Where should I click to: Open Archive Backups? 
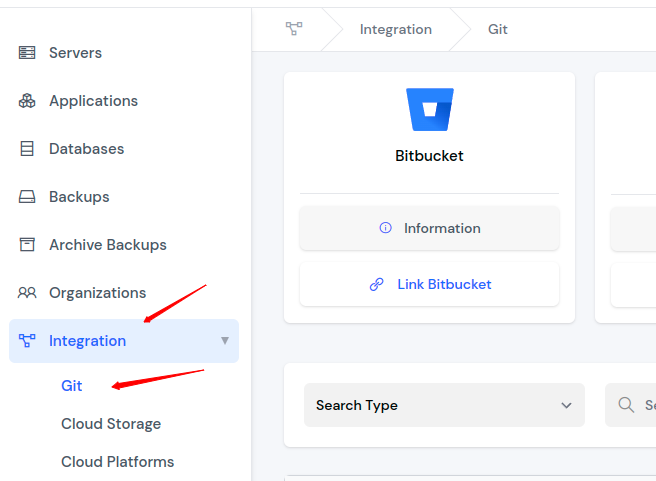[x=108, y=245]
